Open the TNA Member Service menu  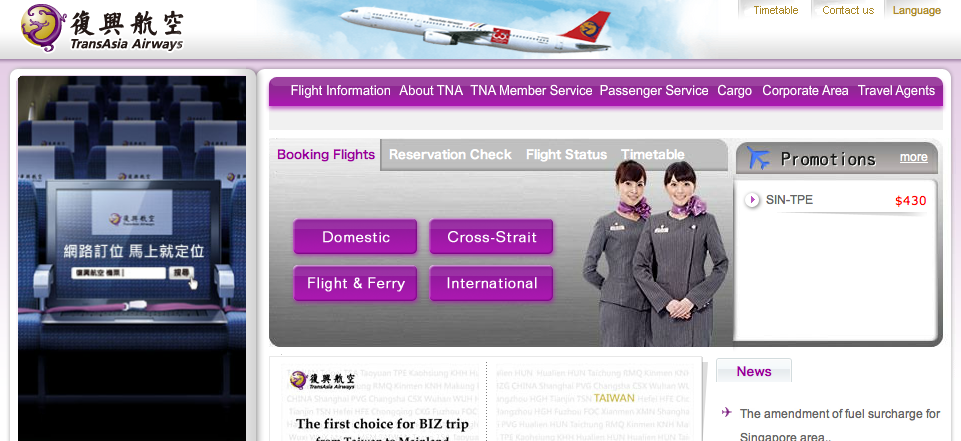point(531,91)
